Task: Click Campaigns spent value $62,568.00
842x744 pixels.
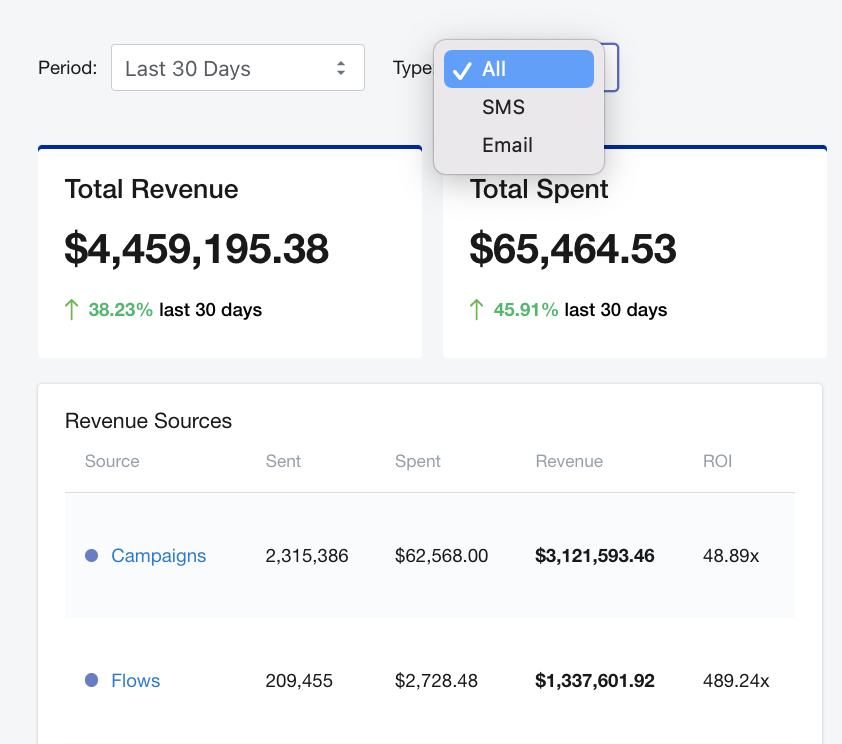Action: pos(441,556)
